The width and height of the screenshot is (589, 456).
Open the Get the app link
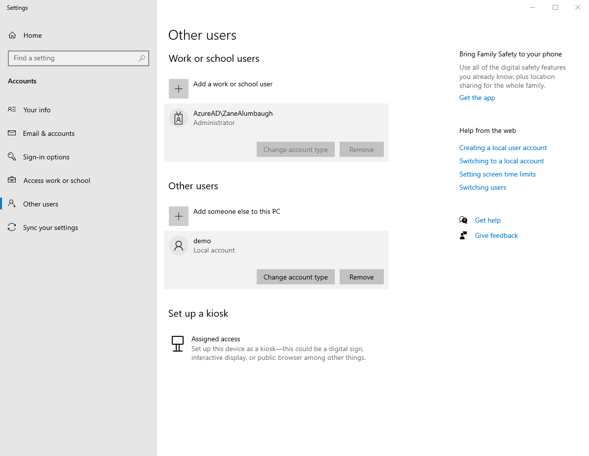coord(477,98)
